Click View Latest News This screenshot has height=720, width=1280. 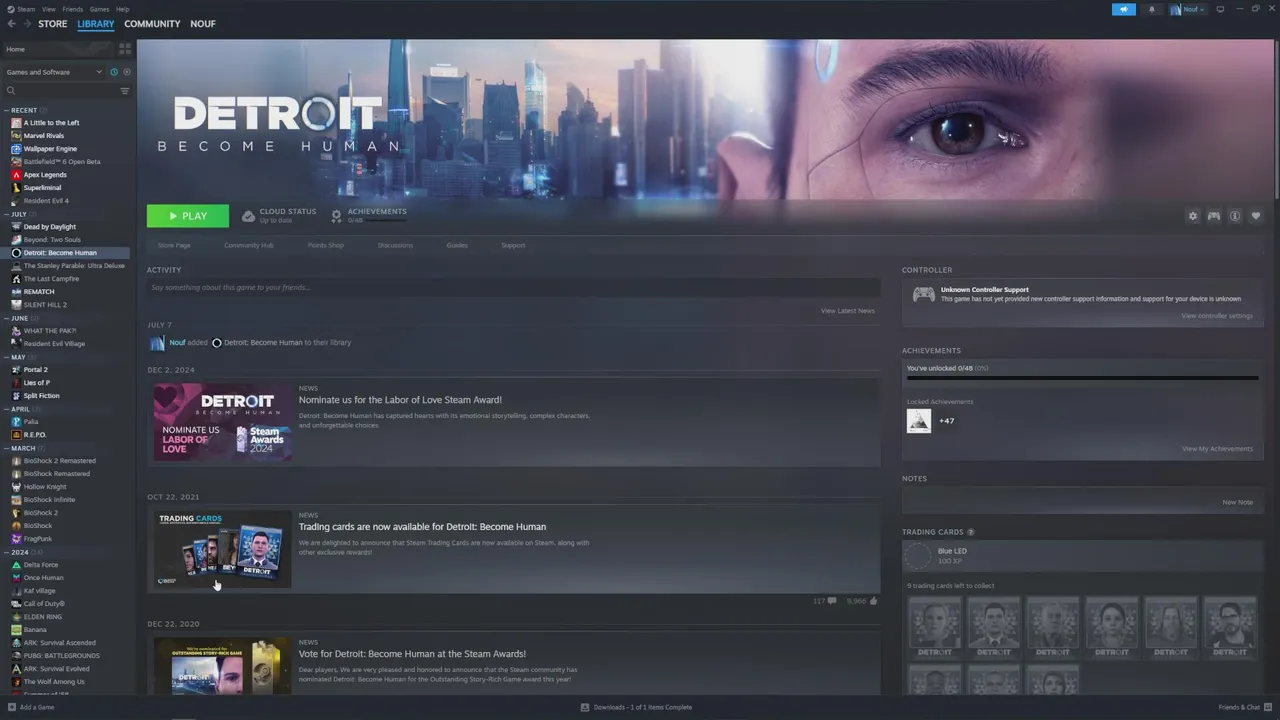848,311
